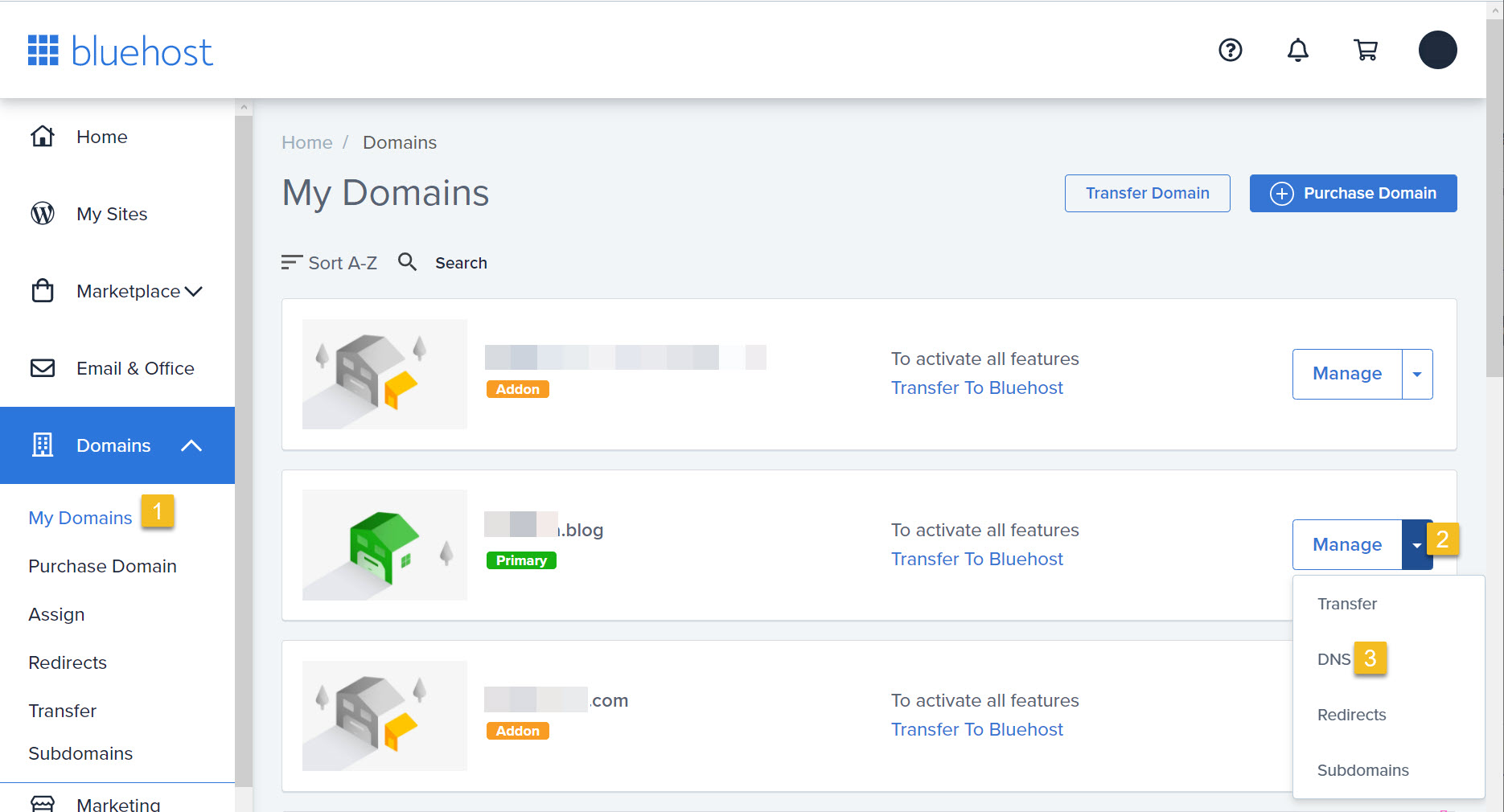Image resolution: width=1504 pixels, height=812 pixels.
Task: Open Assign in the Domains submenu
Action: (56, 614)
